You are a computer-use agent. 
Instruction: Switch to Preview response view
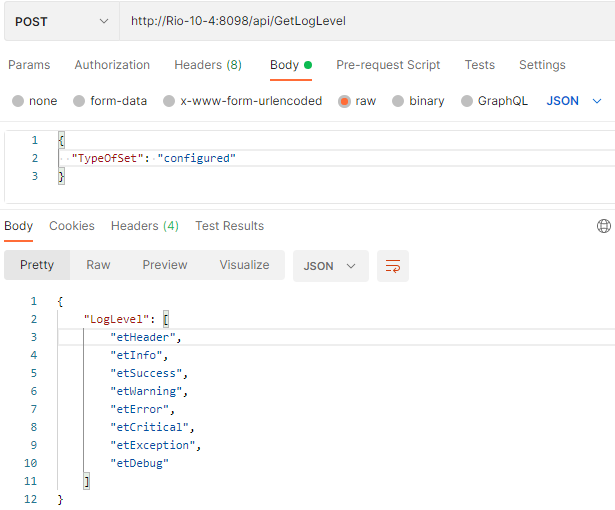point(165,265)
